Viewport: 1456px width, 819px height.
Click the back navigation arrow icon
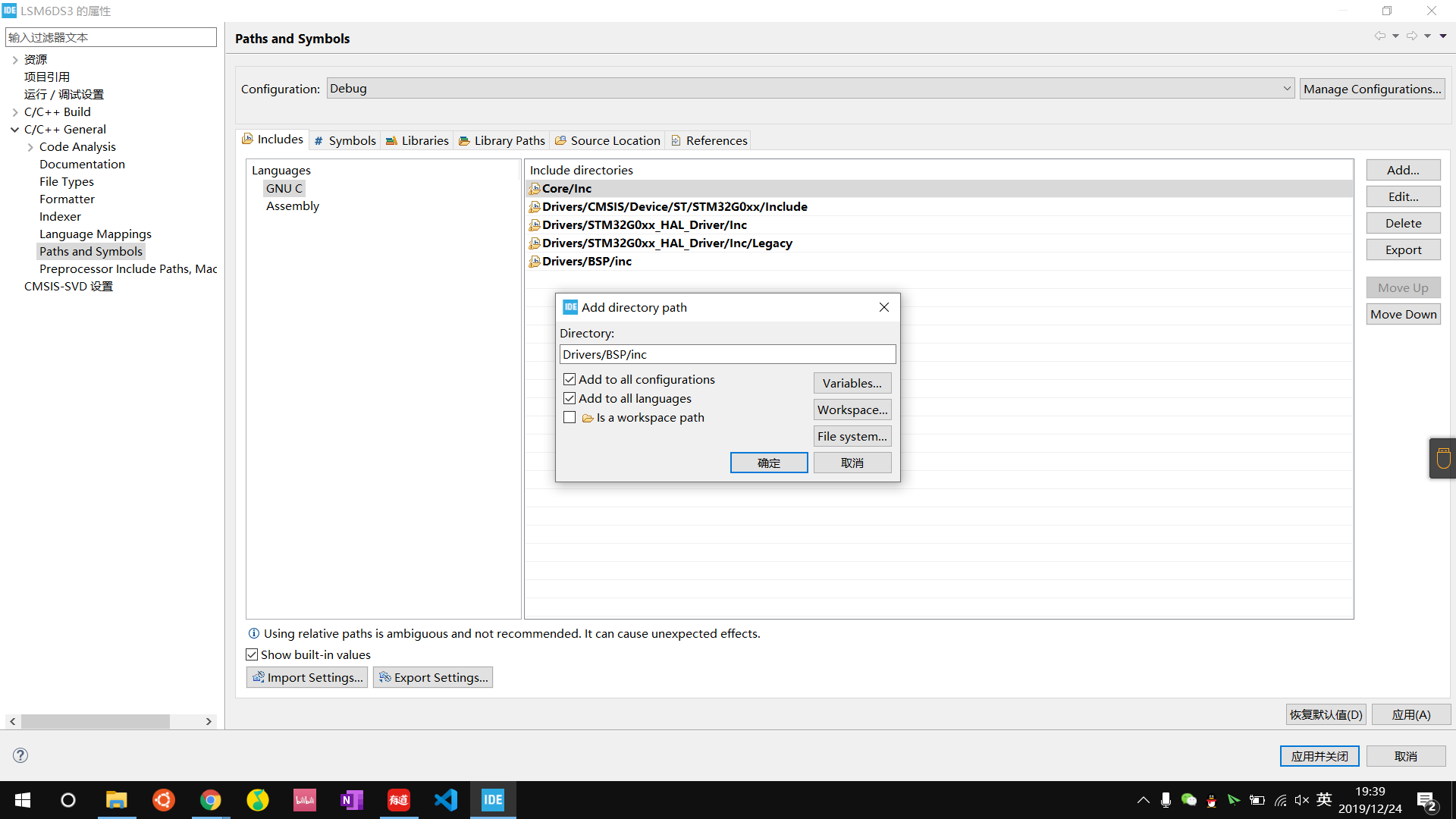click(x=1379, y=36)
